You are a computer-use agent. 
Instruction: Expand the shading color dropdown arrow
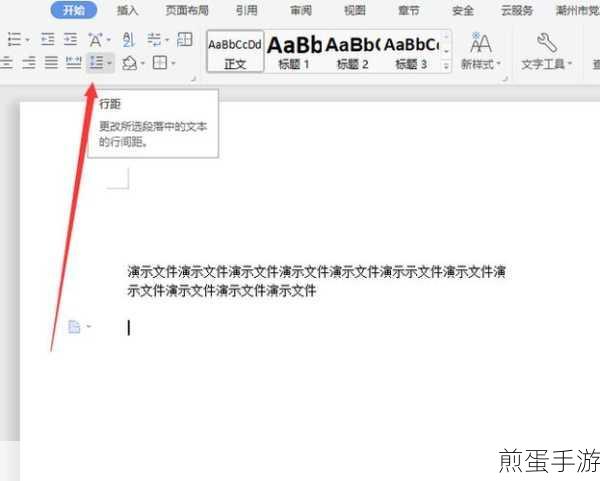point(143,63)
